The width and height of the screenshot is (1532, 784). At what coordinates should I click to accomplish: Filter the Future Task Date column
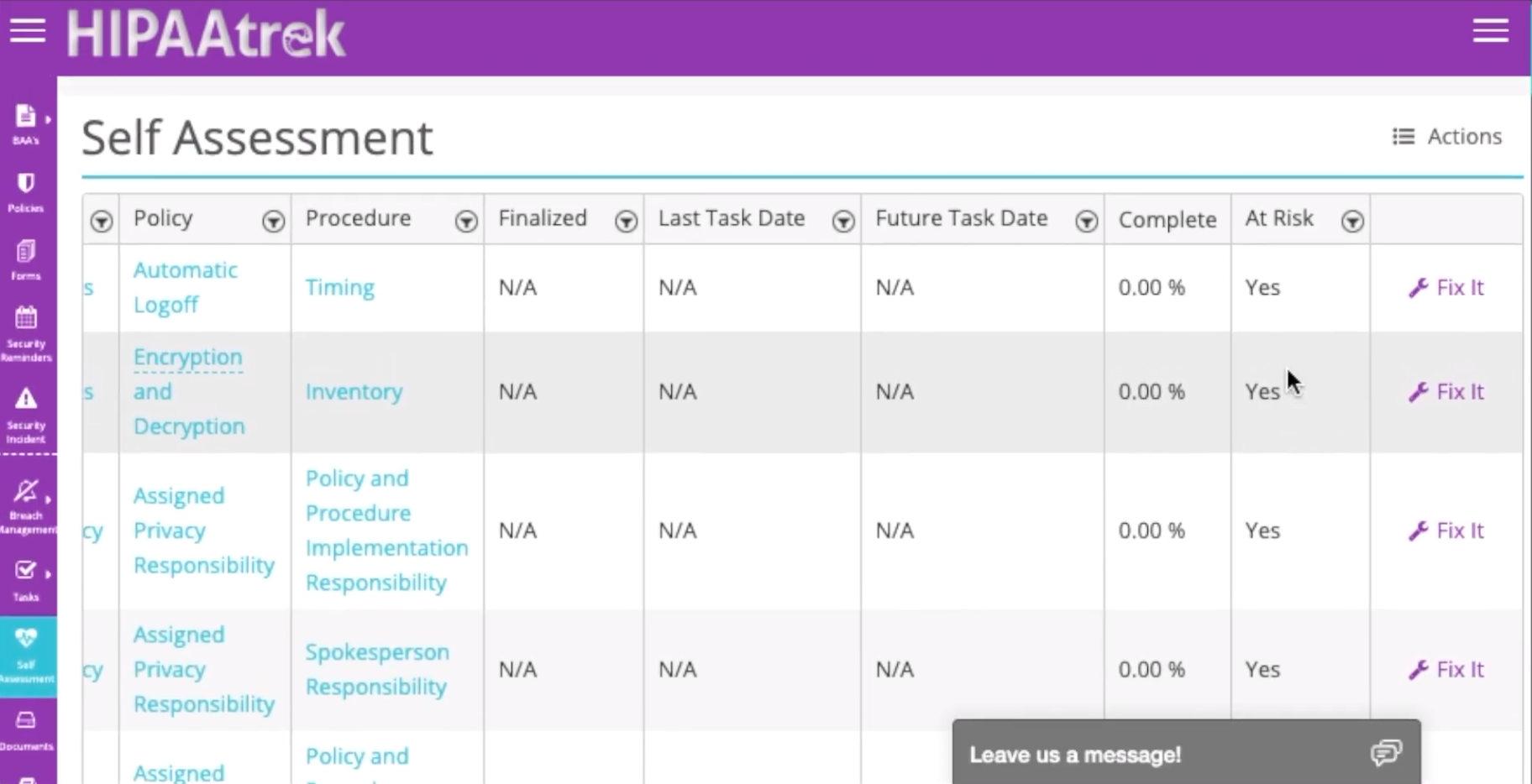click(1087, 221)
